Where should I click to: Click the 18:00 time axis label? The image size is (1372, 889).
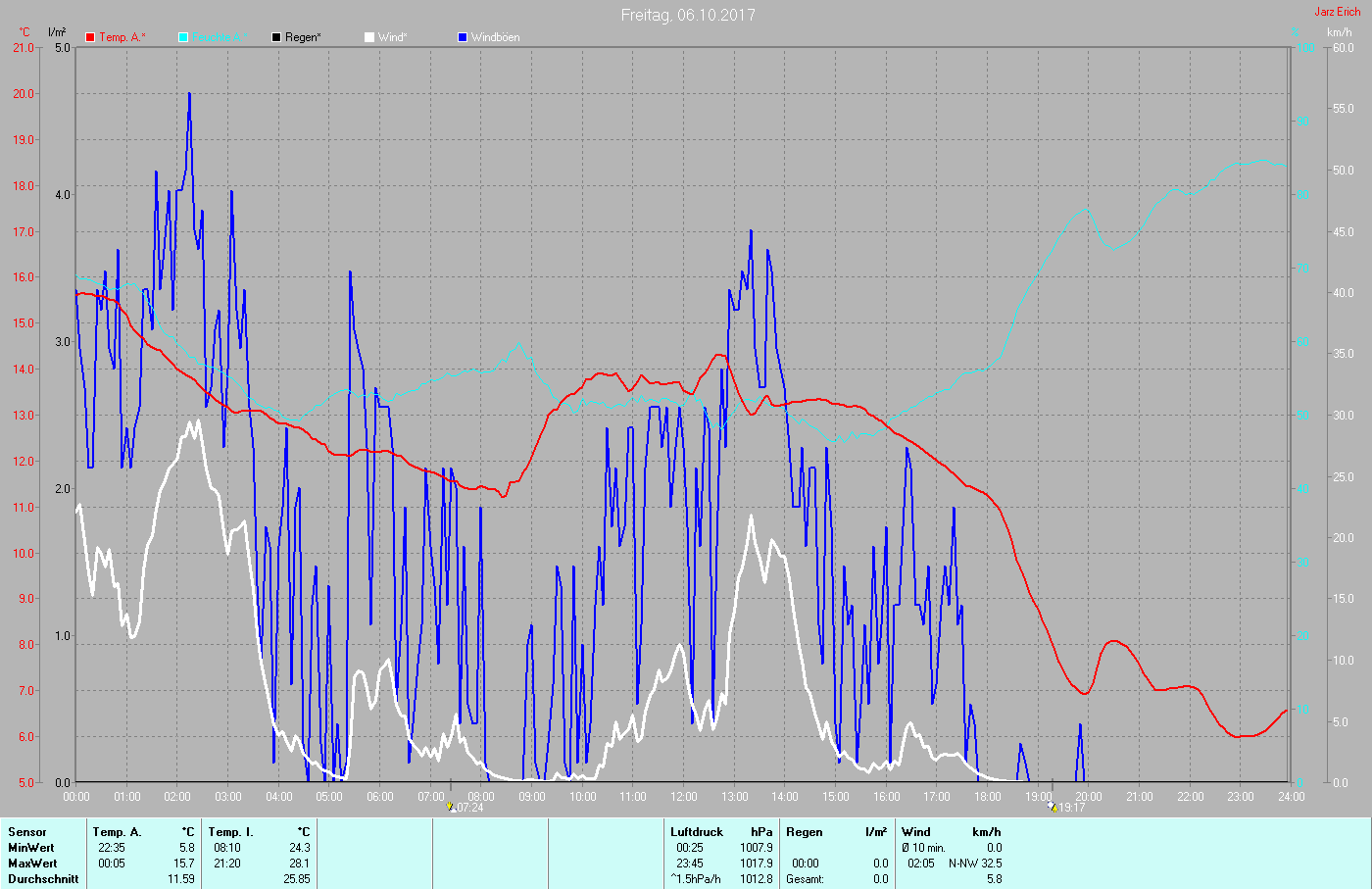(988, 797)
